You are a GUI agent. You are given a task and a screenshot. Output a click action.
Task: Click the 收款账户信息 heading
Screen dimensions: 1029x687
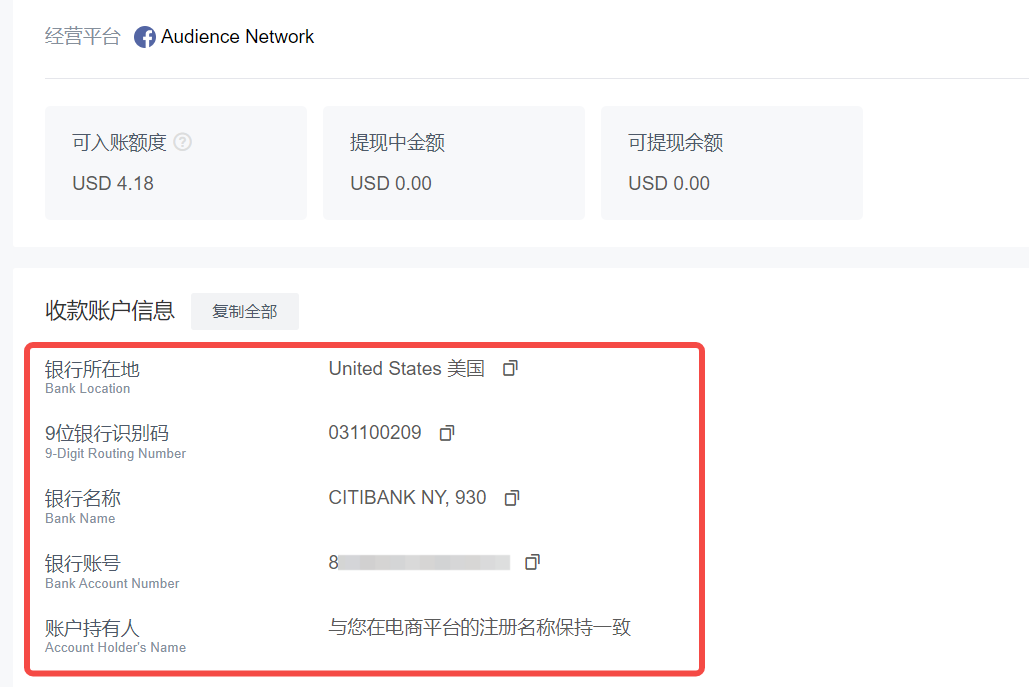pos(110,310)
